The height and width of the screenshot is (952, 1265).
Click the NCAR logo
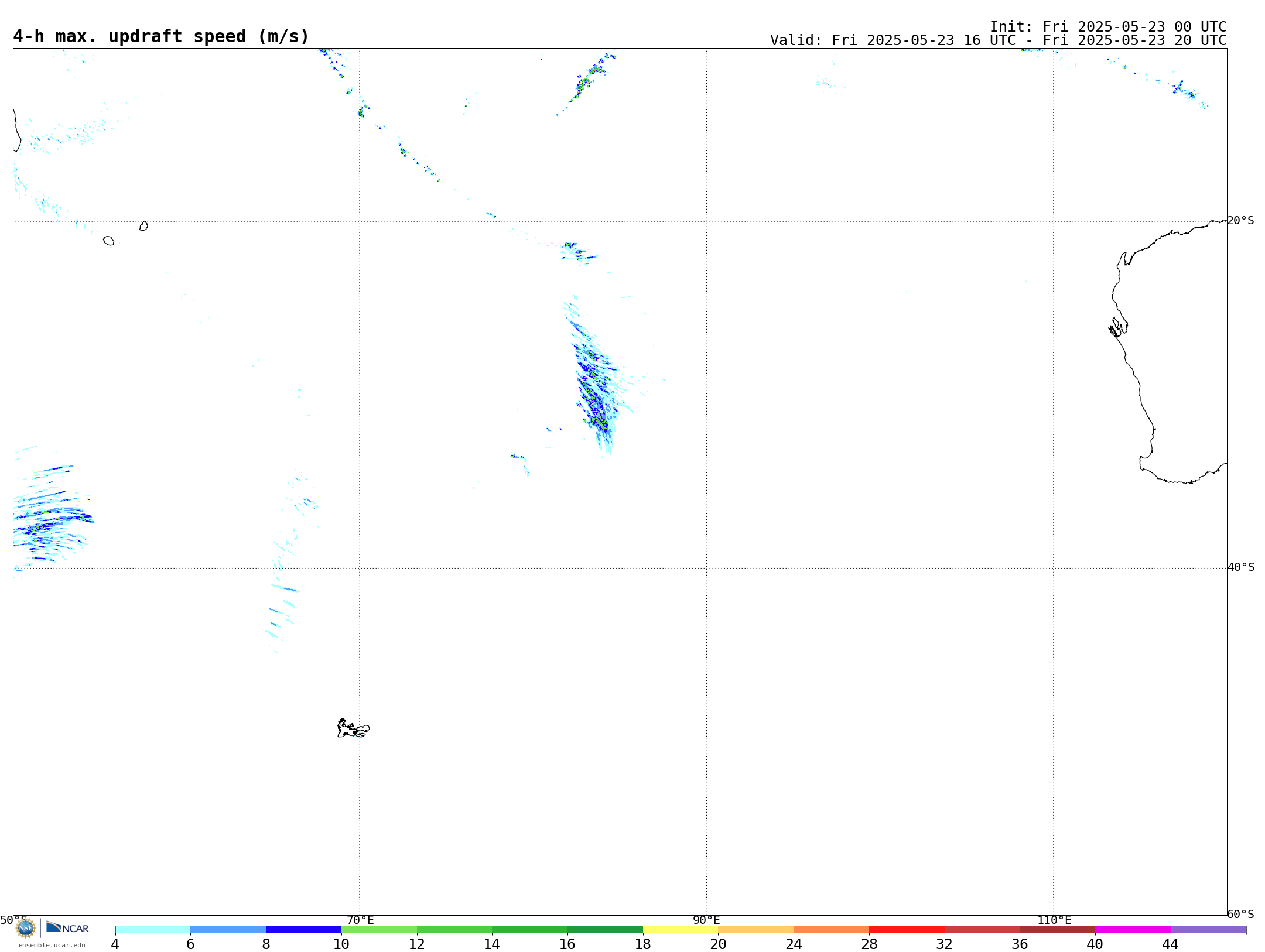67,927
